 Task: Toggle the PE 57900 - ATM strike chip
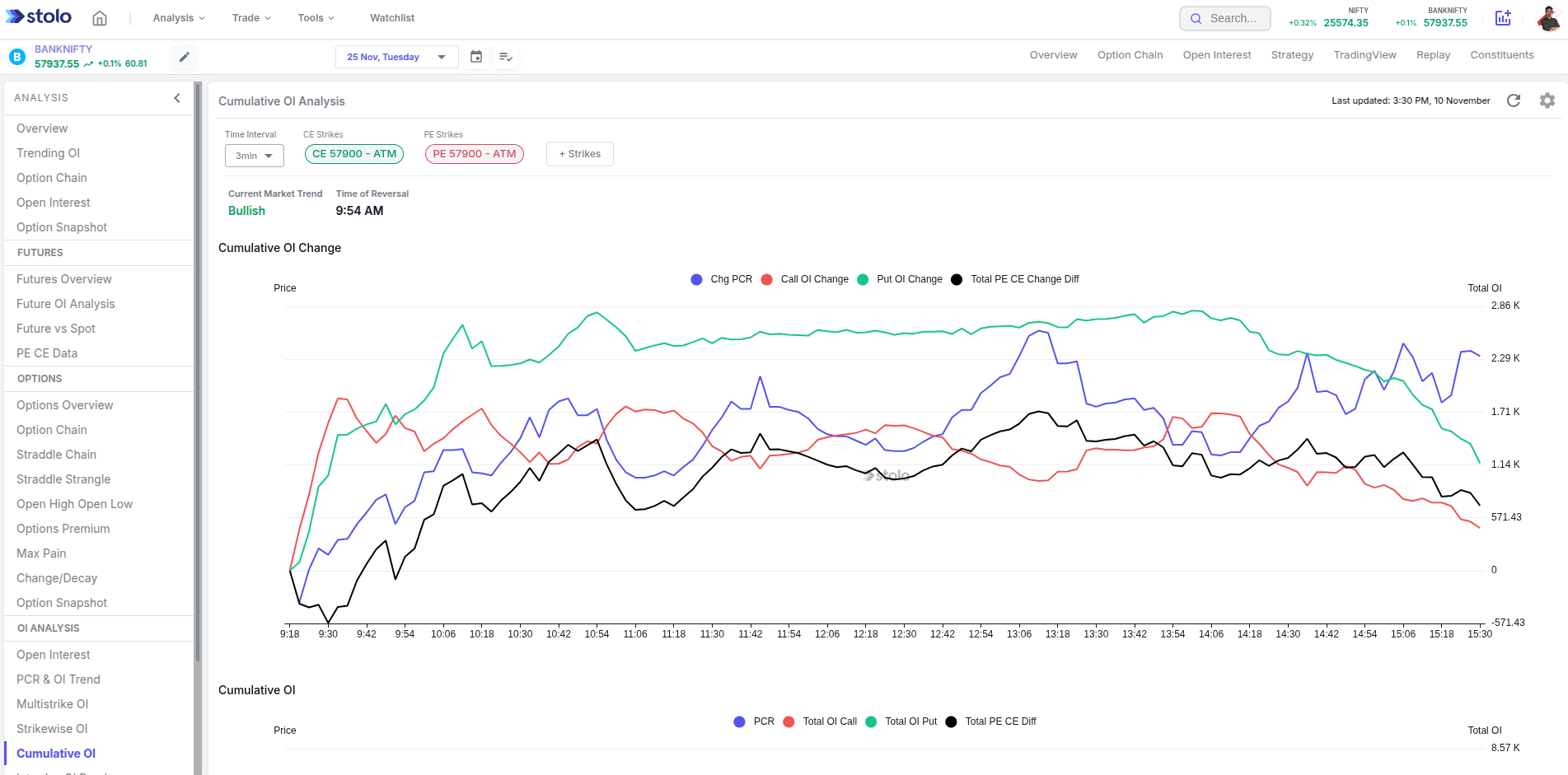[474, 153]
